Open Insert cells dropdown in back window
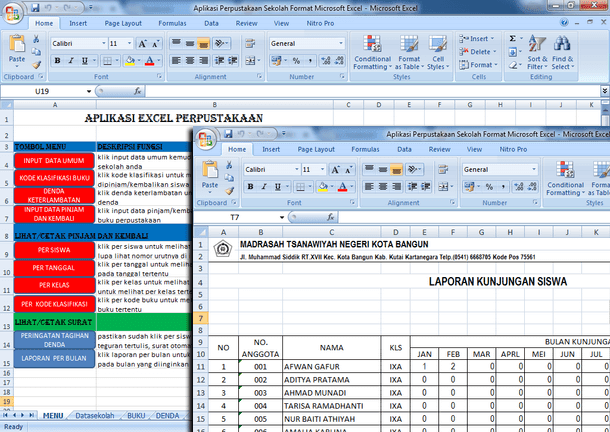Screen dimensions: 610x432 click(x=477, y=39)
